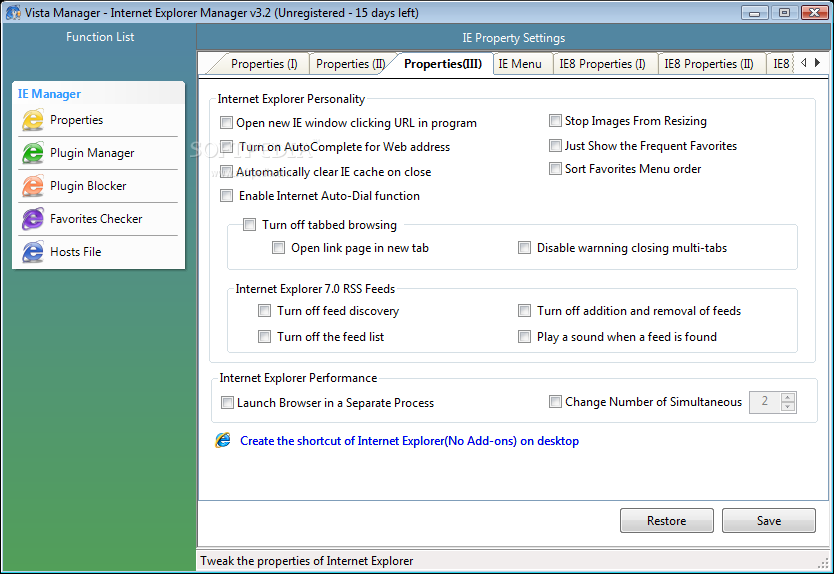Check Turn off feed discovery
Viewport: 834px width, 574px height.
click(264, 311)
